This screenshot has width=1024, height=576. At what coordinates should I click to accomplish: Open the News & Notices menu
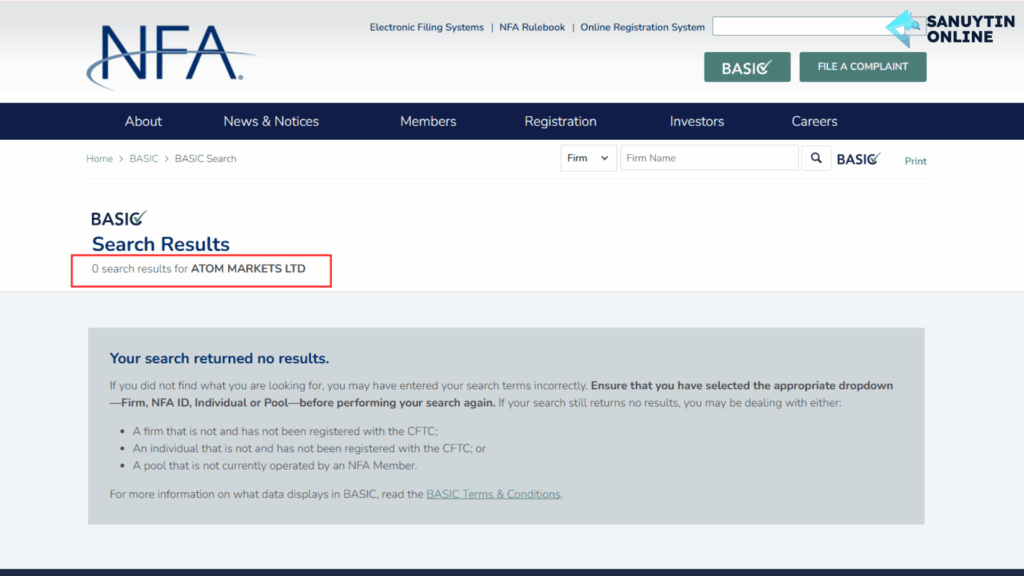click(x=271, y=121)
